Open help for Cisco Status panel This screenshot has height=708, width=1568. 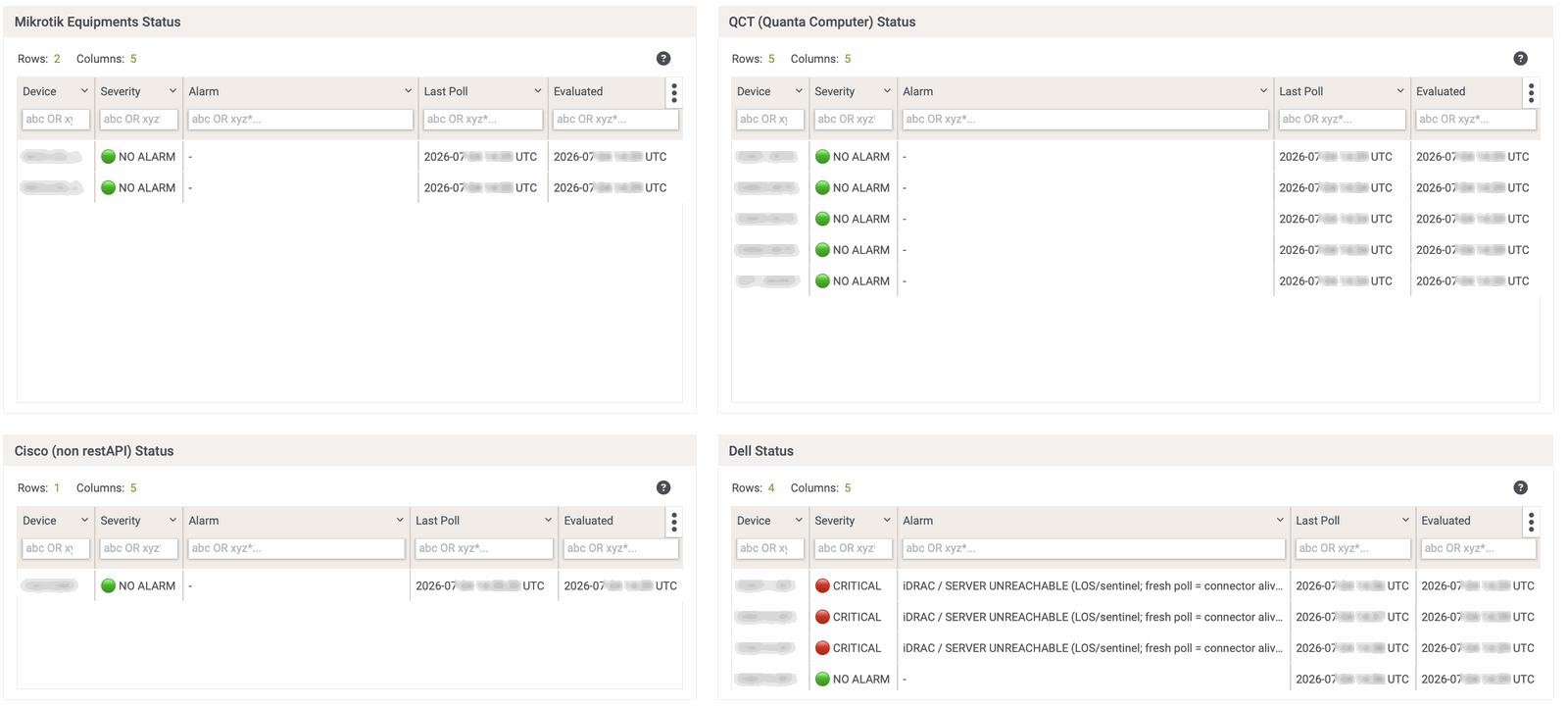tap(663, 487)
